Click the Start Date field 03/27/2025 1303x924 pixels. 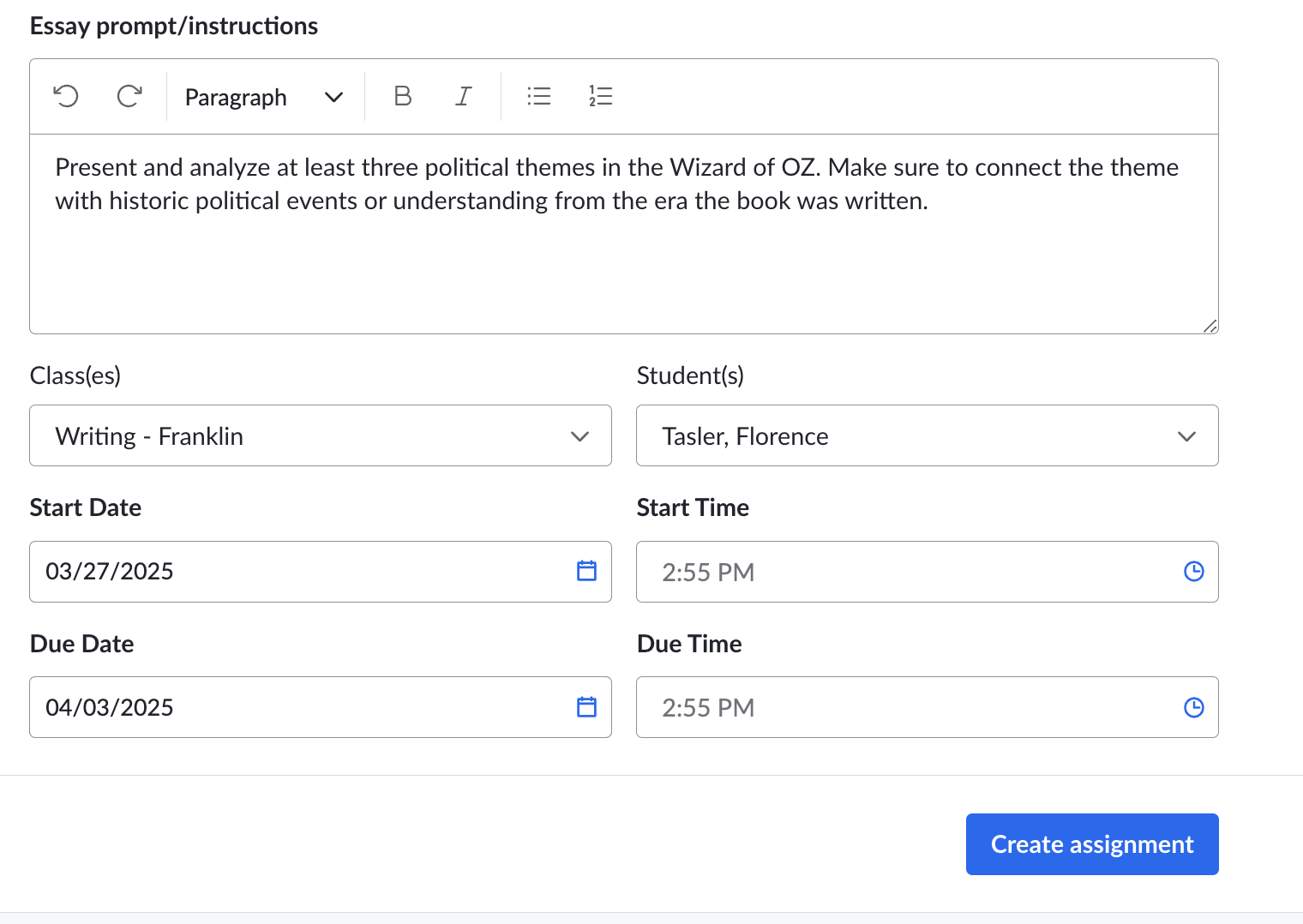(321, 572)
